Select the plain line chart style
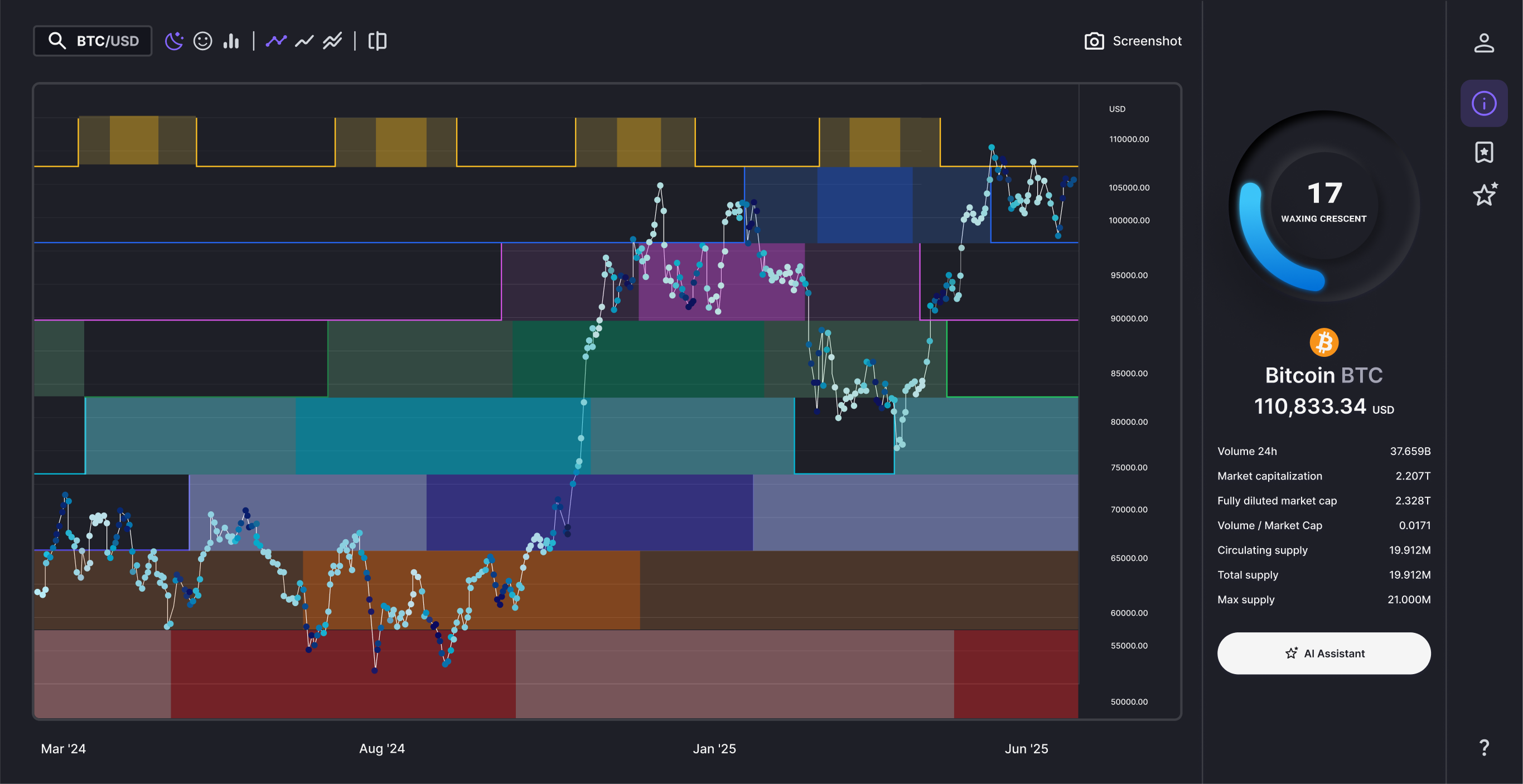1523x784 pixels. point(304,41)
